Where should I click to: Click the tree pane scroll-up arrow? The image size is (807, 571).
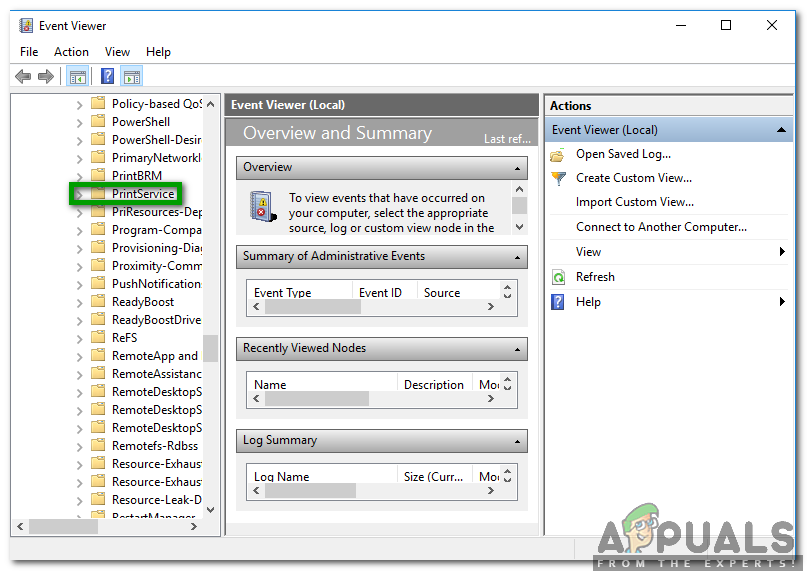[x=210, y=104]
